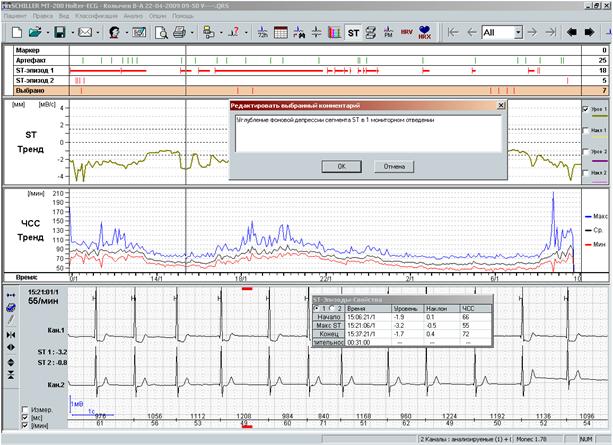Open dropdown arrow beside the printer icon

click(x=192, y=33)
